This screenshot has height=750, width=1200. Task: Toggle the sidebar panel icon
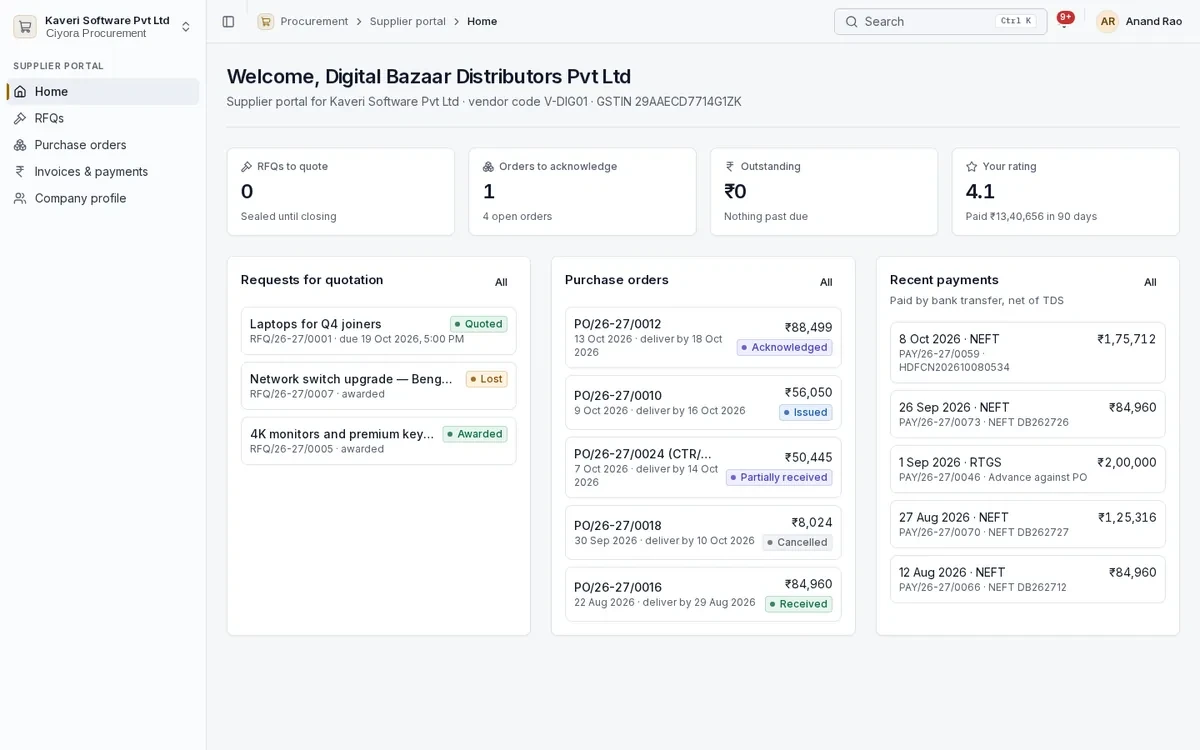coord(228,21)
